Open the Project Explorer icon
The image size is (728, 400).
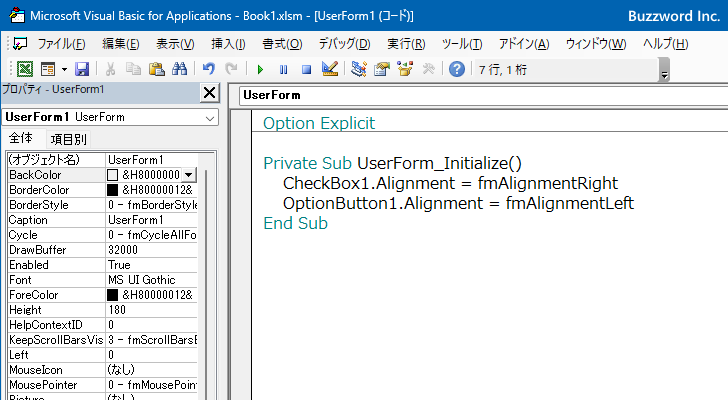(x=358, y=69)
